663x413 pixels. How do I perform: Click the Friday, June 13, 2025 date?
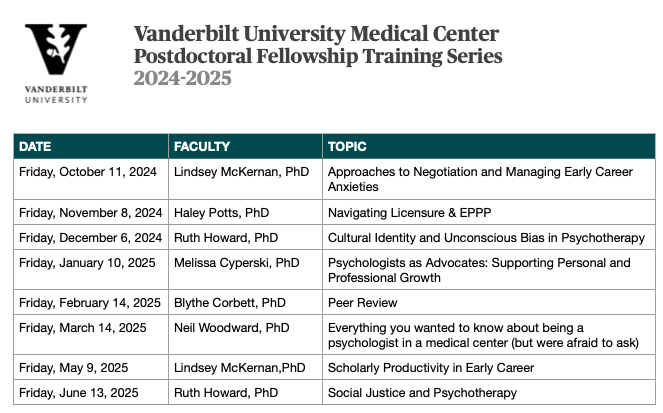pos(81,392)
